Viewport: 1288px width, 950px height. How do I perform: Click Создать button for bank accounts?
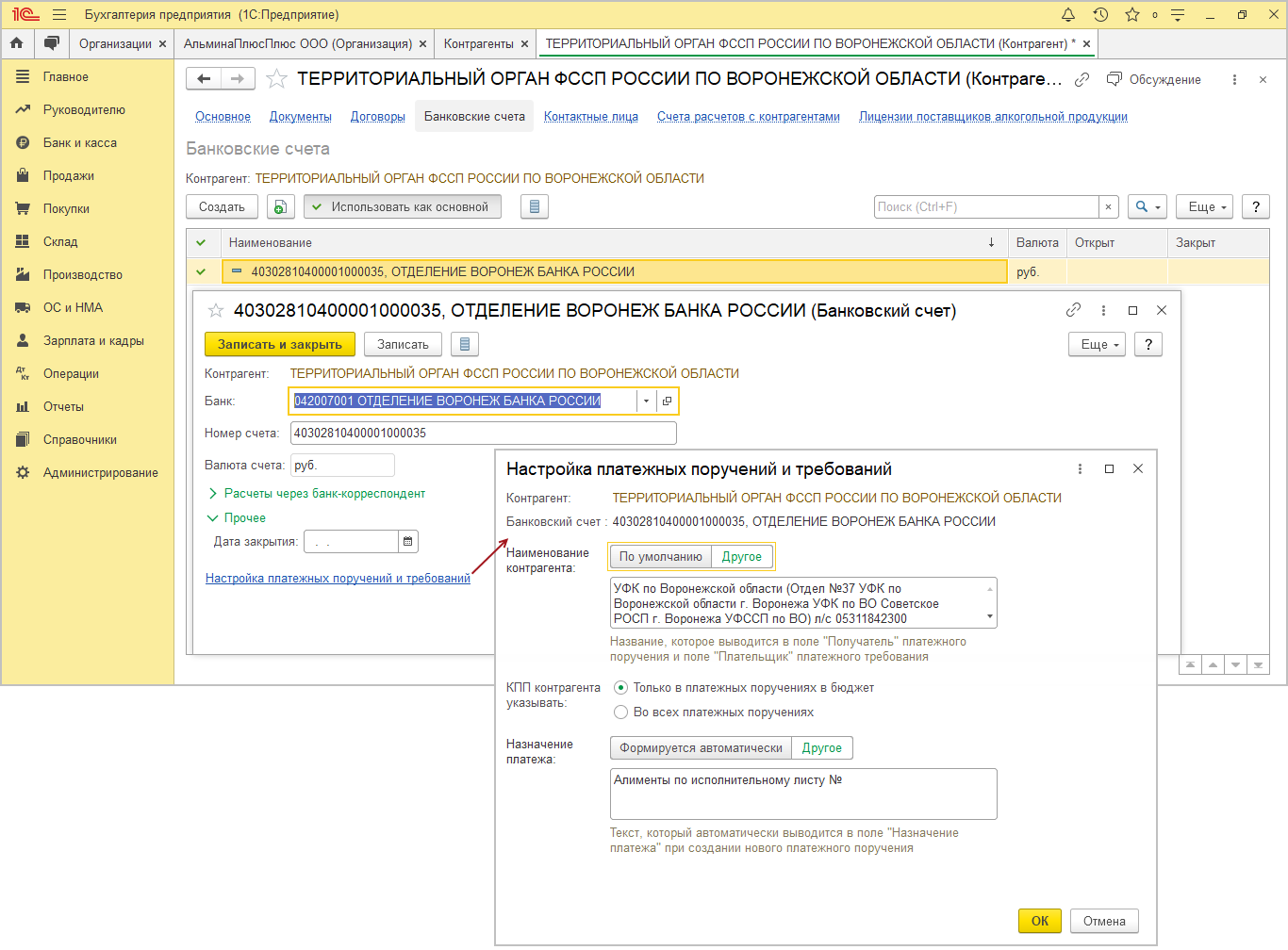(222, 207)
